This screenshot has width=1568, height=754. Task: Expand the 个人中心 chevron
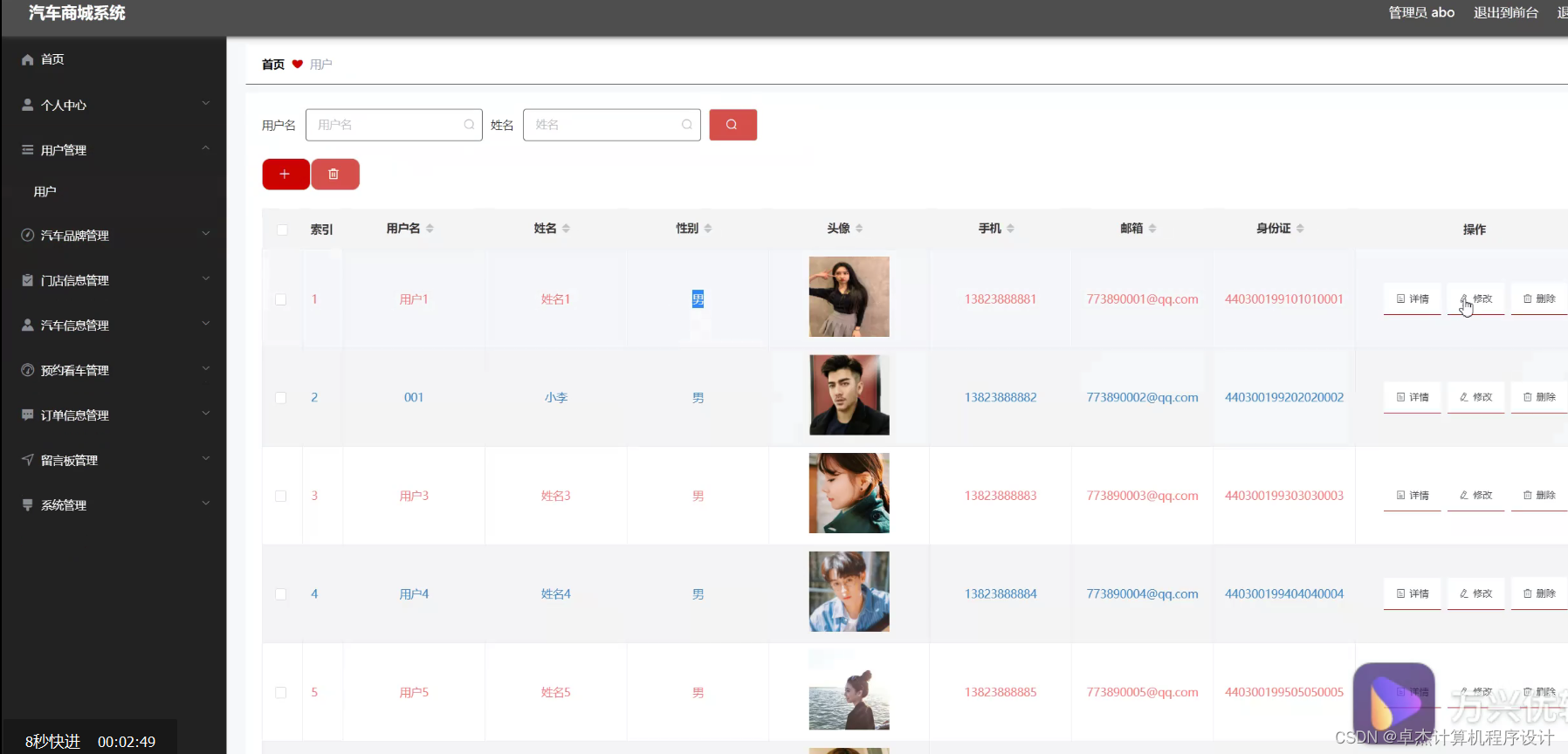click(x=206, y=103)
